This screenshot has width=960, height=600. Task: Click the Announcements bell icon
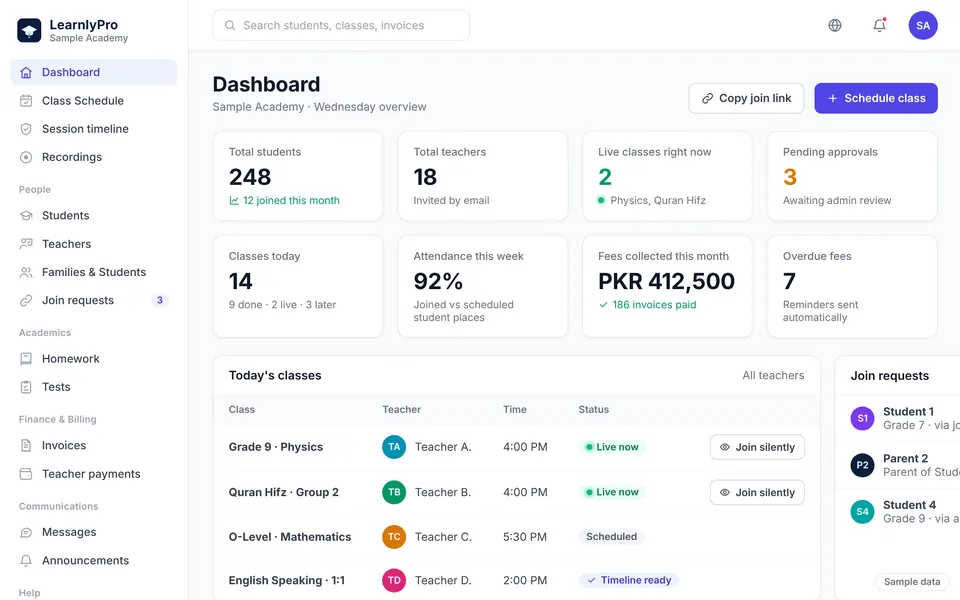[x=26, y=561]
